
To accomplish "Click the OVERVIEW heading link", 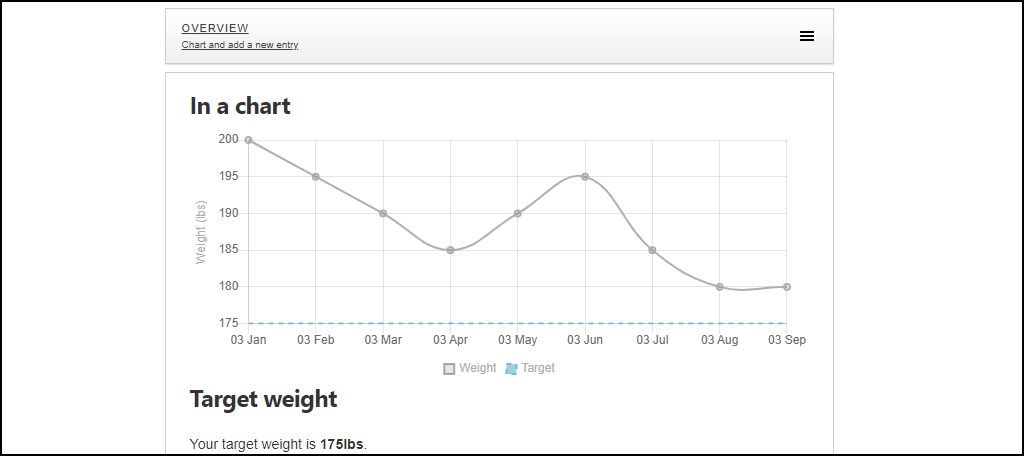I will coord(215,28).
